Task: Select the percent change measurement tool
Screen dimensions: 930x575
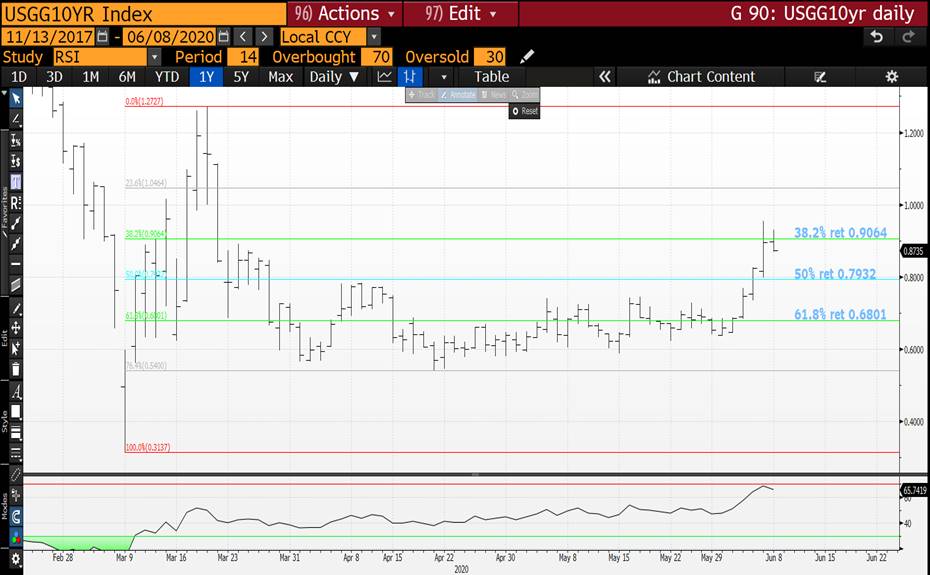Action: click(16, 140)
